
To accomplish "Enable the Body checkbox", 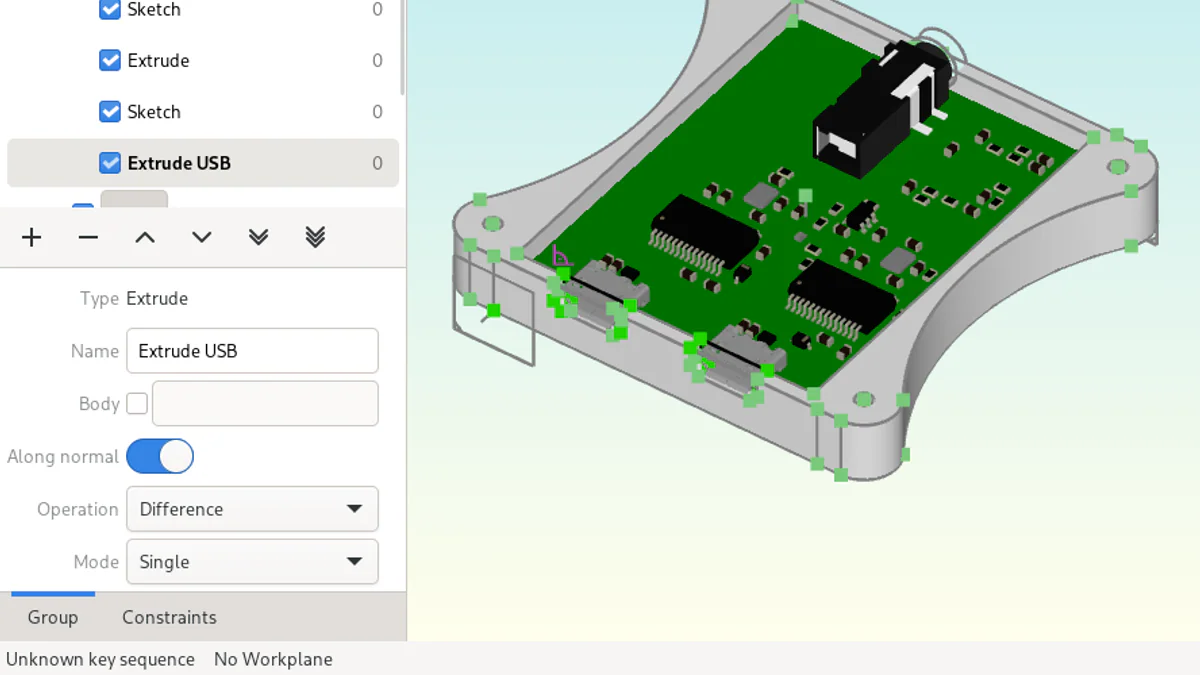I will (138, 403).
